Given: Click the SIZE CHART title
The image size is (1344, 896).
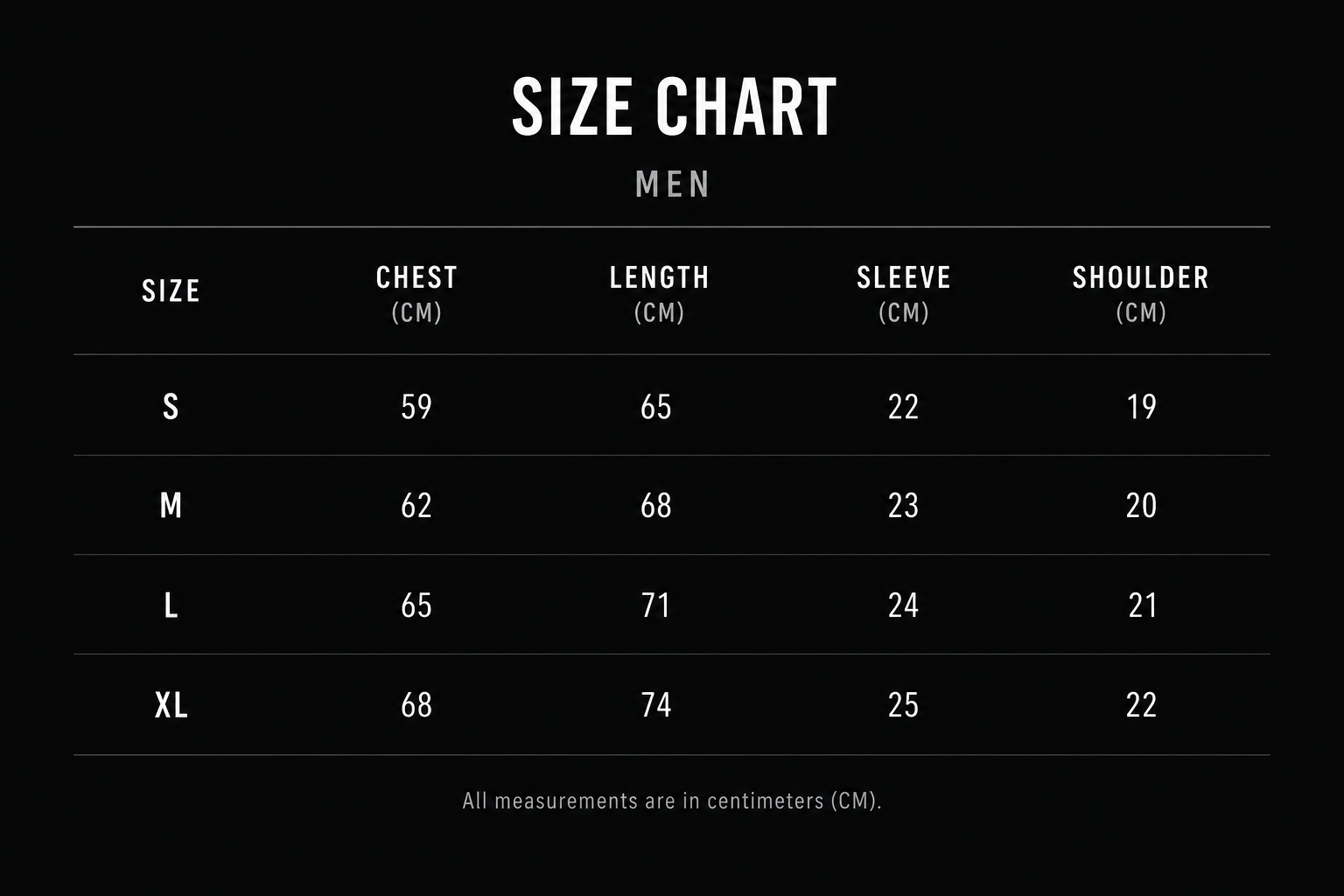Looking at the screenshot, I should pos(674,107).
